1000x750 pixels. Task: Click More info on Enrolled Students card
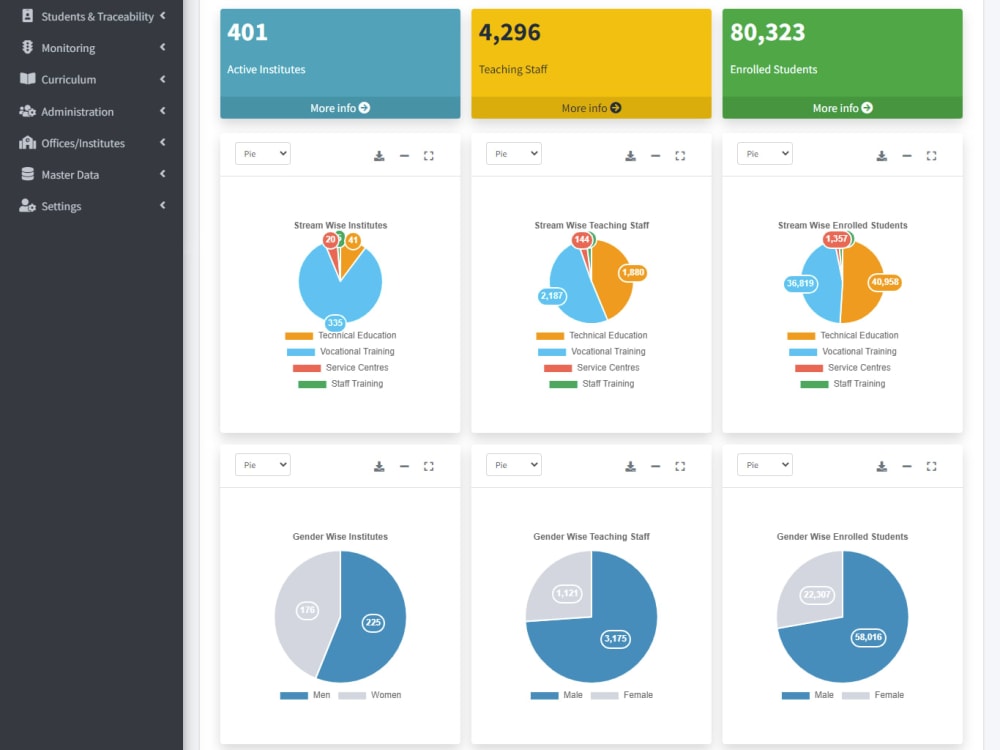point(842,107)
